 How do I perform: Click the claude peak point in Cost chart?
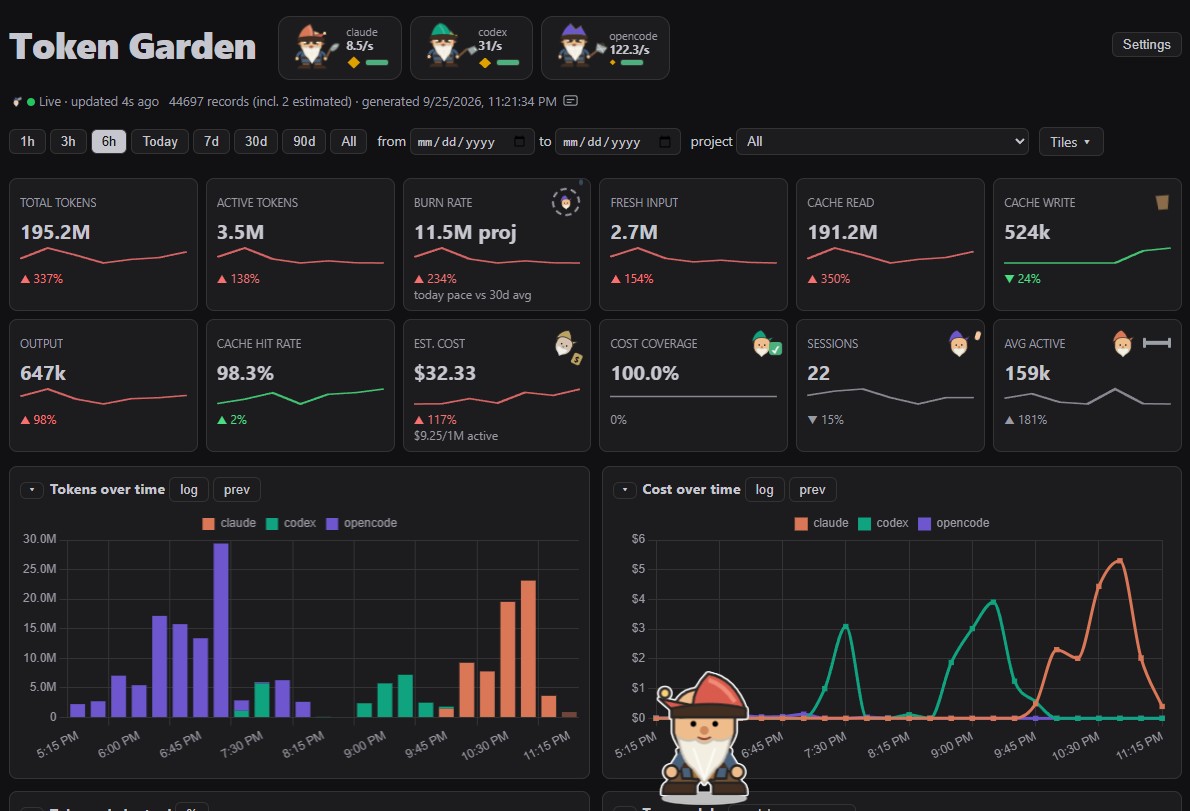click(x=1119, y=561)
